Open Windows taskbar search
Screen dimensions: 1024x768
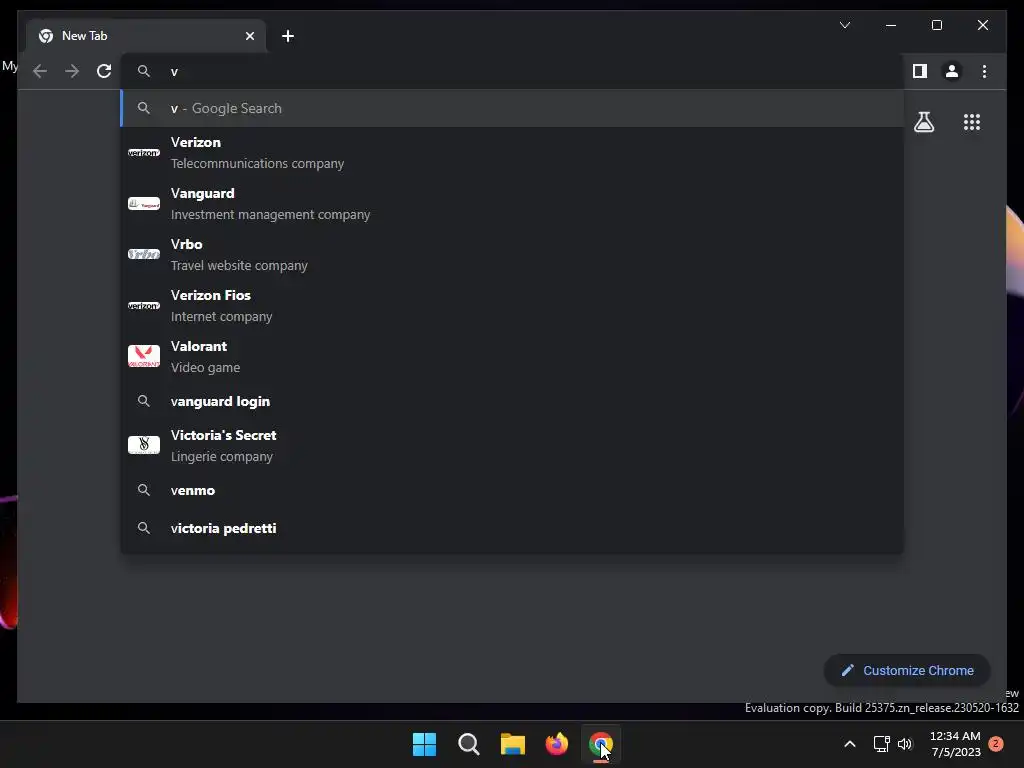[x=468, y=744]
